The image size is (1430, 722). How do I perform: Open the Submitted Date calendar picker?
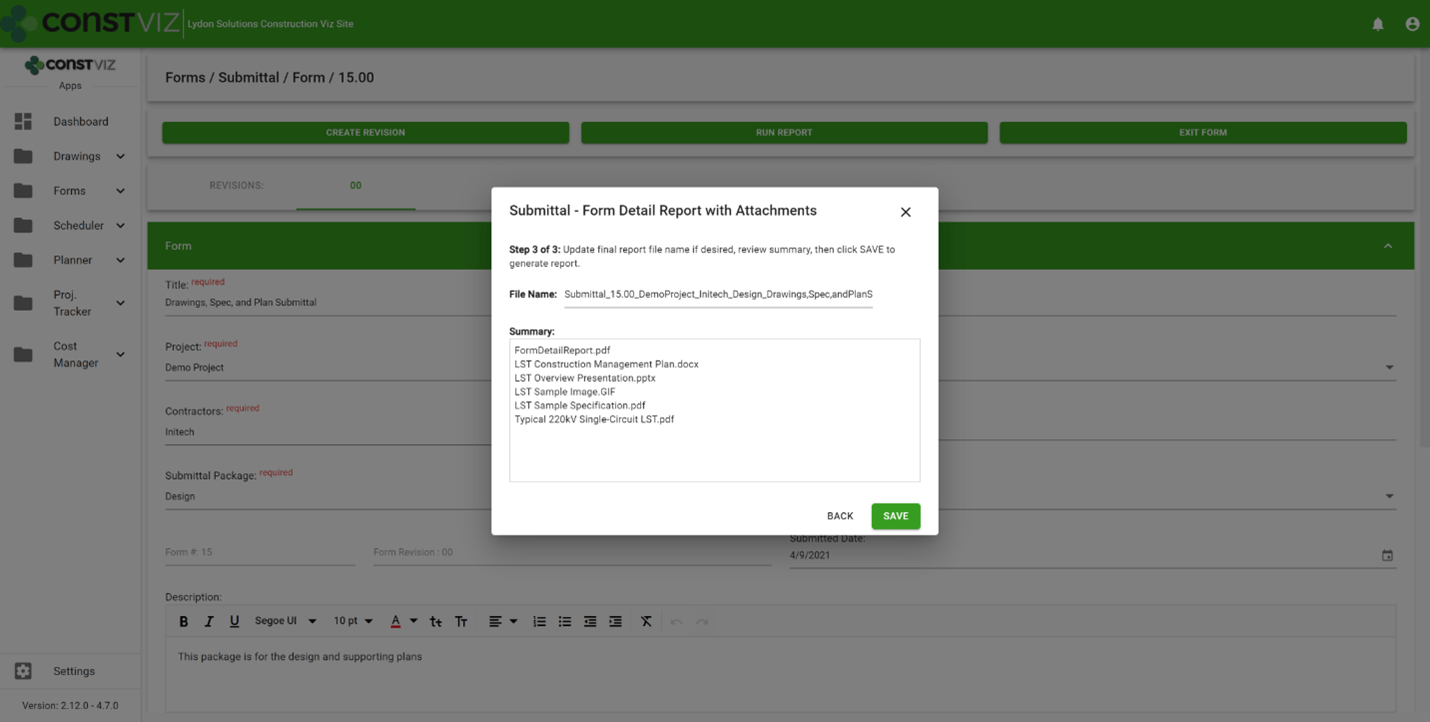click(x=1387, y=555)
